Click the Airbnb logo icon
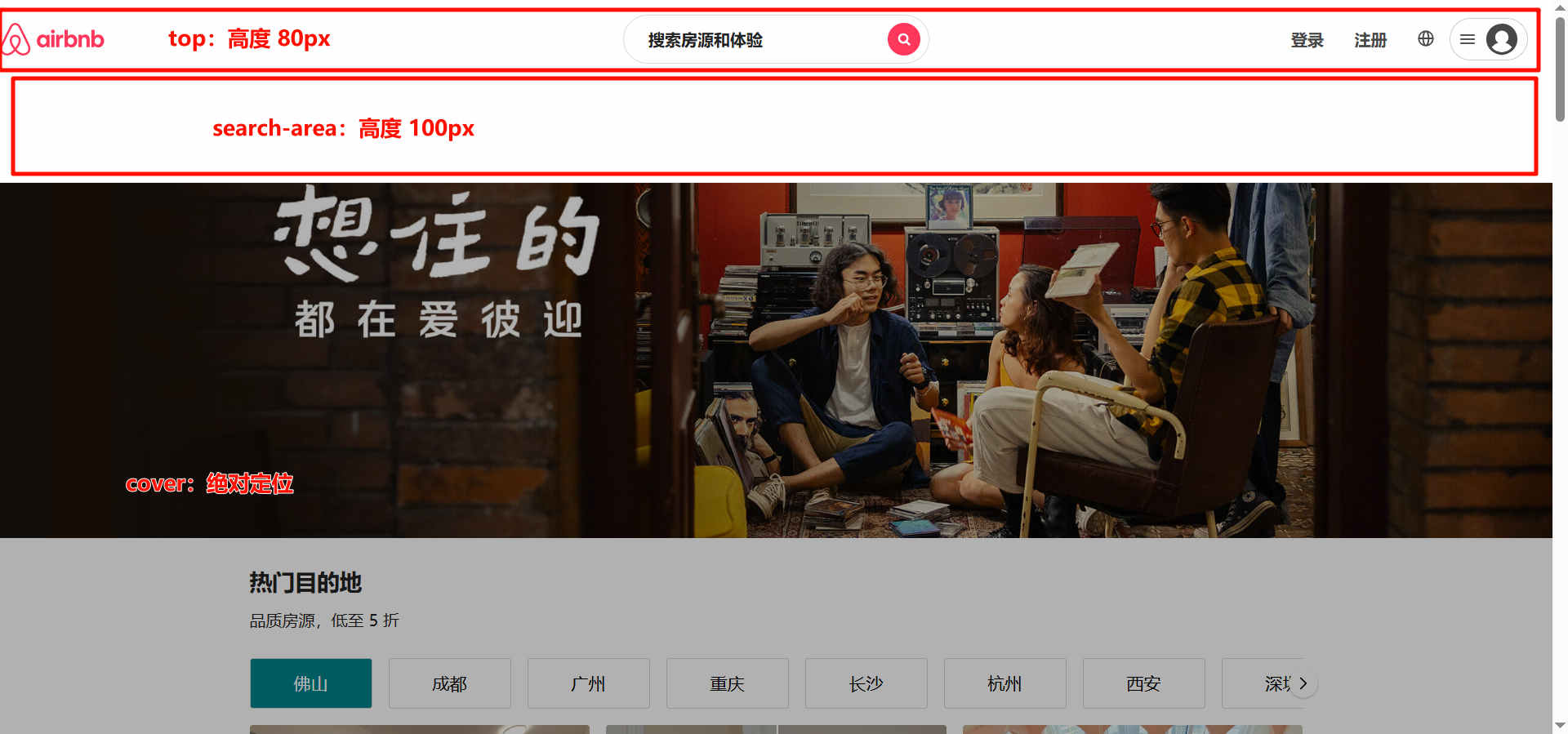Image resolution: width=1568 pixels, height=734 pixels. click(x=16, y=39)
